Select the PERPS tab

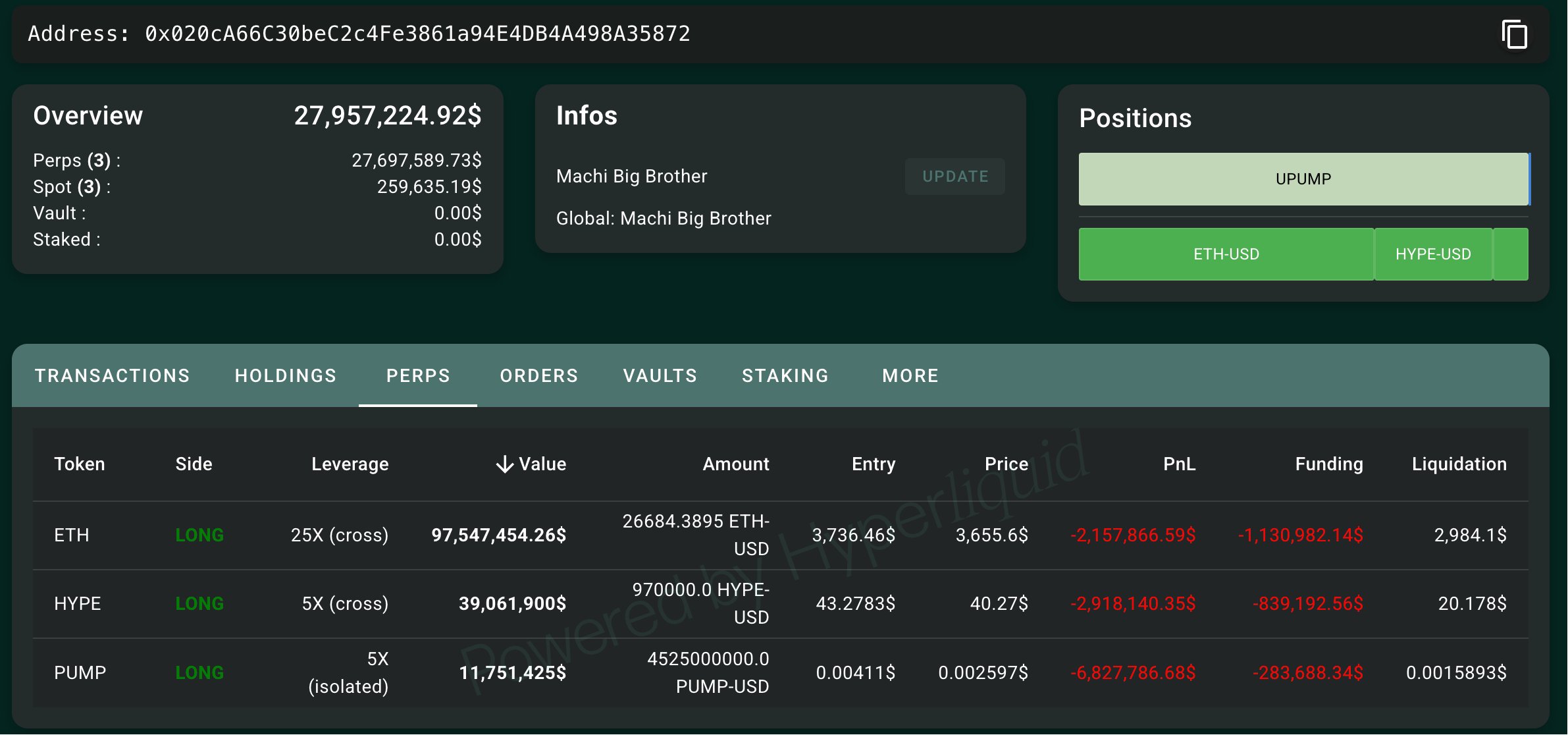point(418,375)
